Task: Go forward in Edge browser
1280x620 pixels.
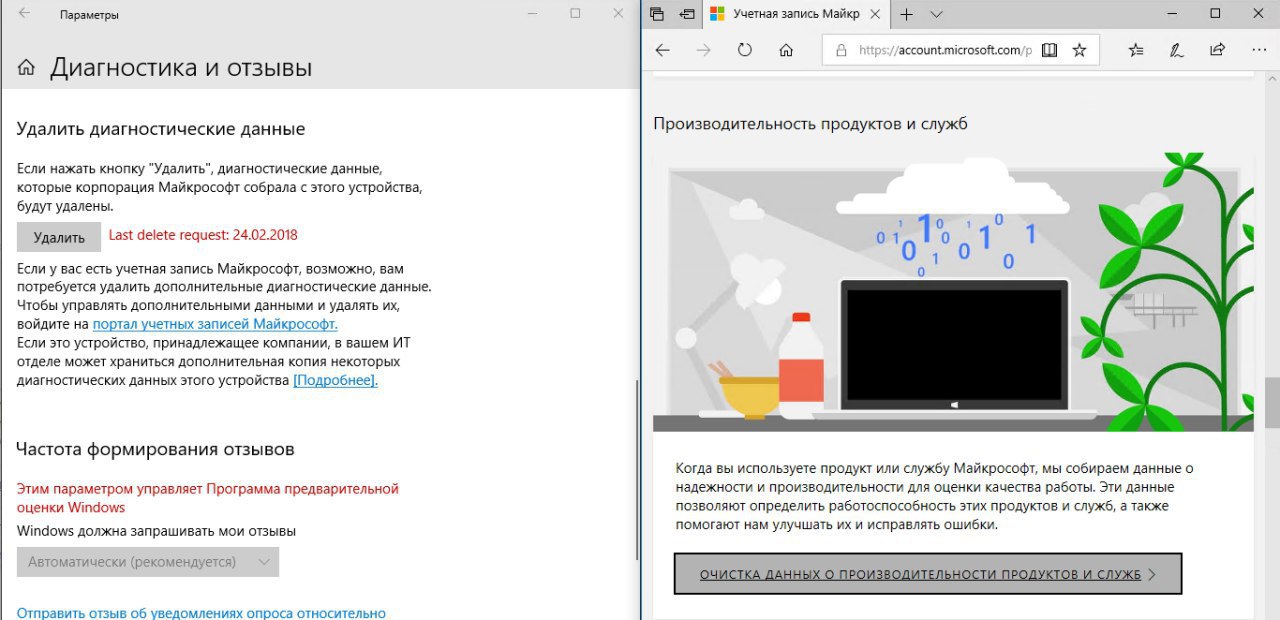Action: point(703,50)
